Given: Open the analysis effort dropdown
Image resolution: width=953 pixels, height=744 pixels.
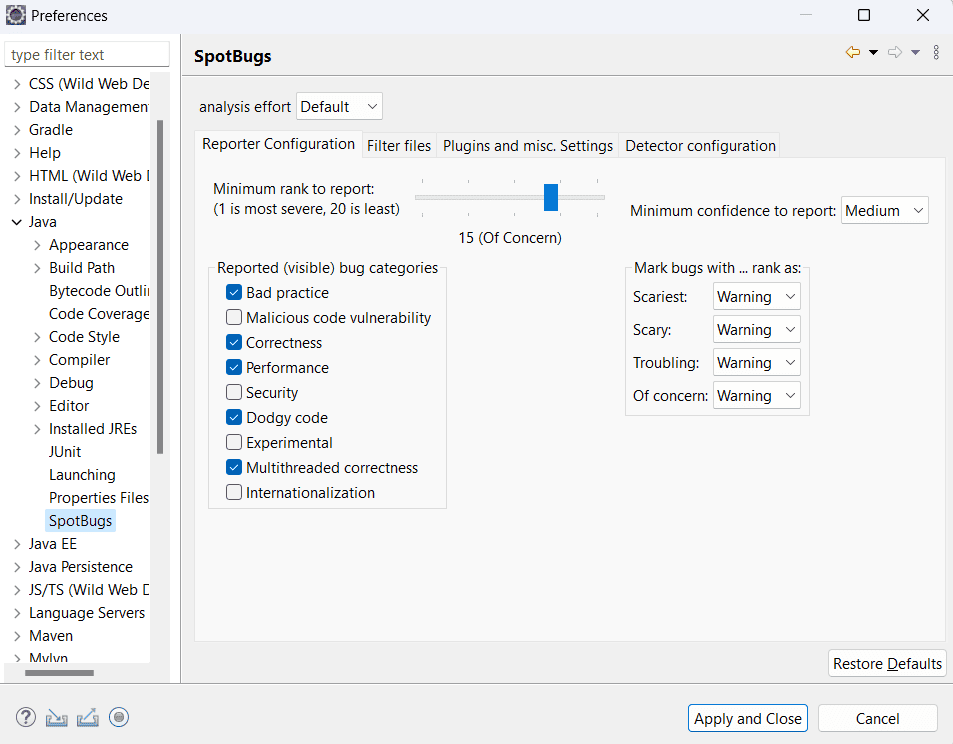Looking at the screenshot, I should (339, 107).
